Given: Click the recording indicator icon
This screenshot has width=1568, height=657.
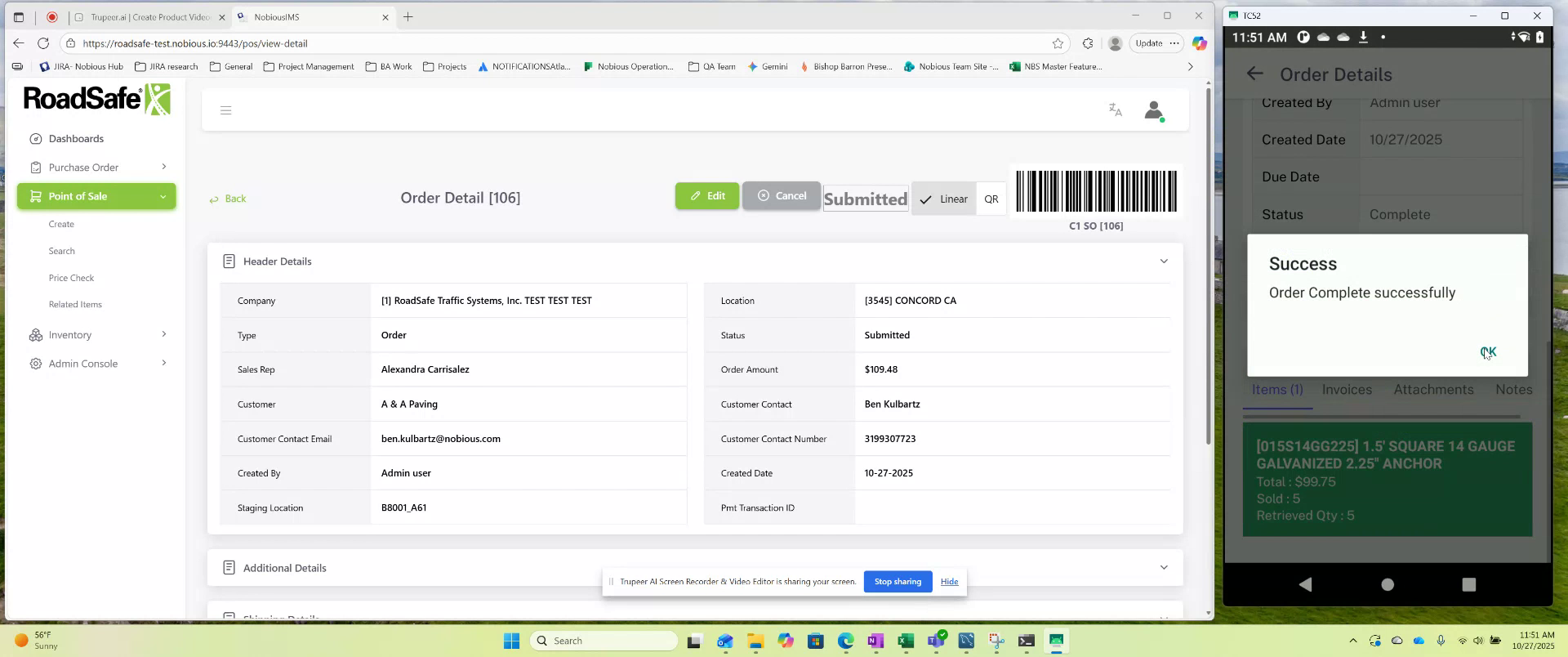Looking at the screenshot, I should (x=52, y=16).
